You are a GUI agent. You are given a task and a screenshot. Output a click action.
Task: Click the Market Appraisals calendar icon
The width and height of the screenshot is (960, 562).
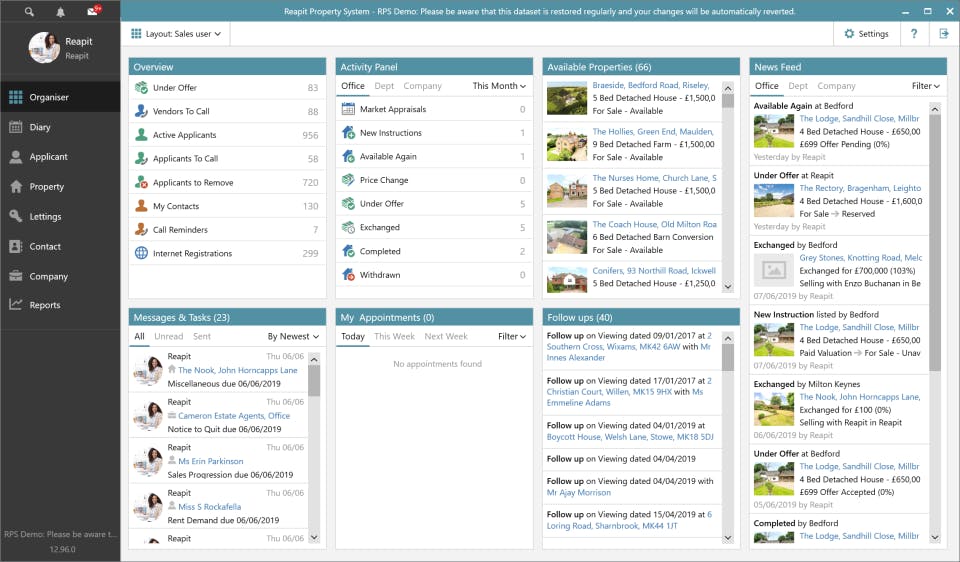[348, 109]
